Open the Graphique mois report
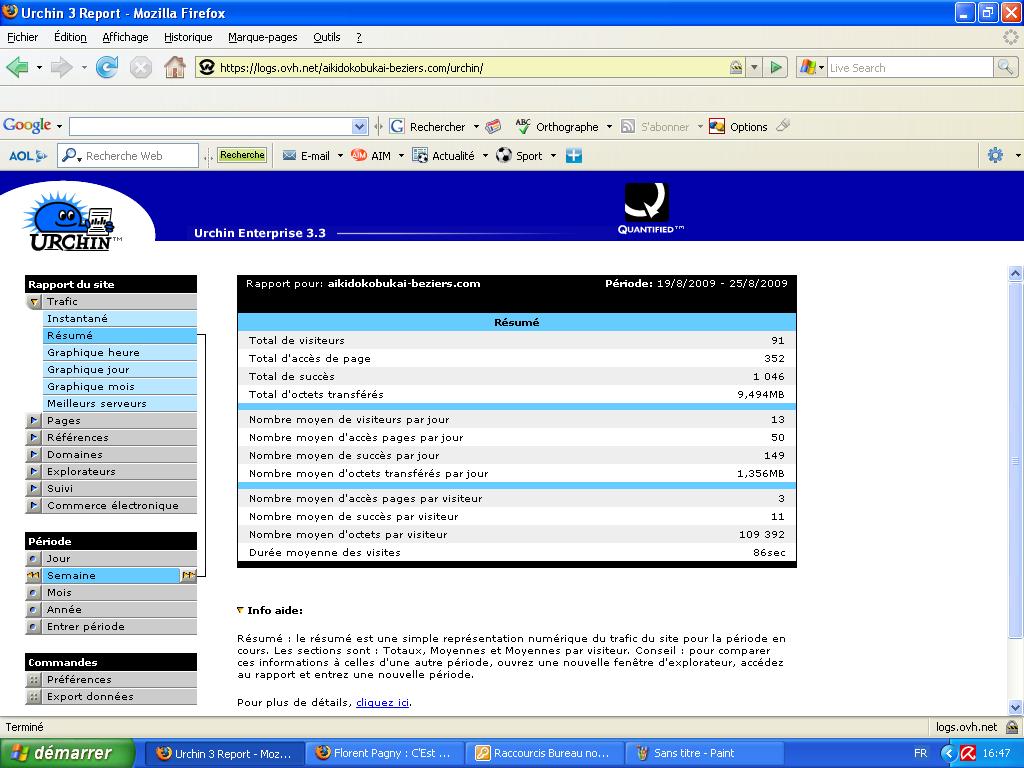 pyautogui.click(x=120, y=387)
